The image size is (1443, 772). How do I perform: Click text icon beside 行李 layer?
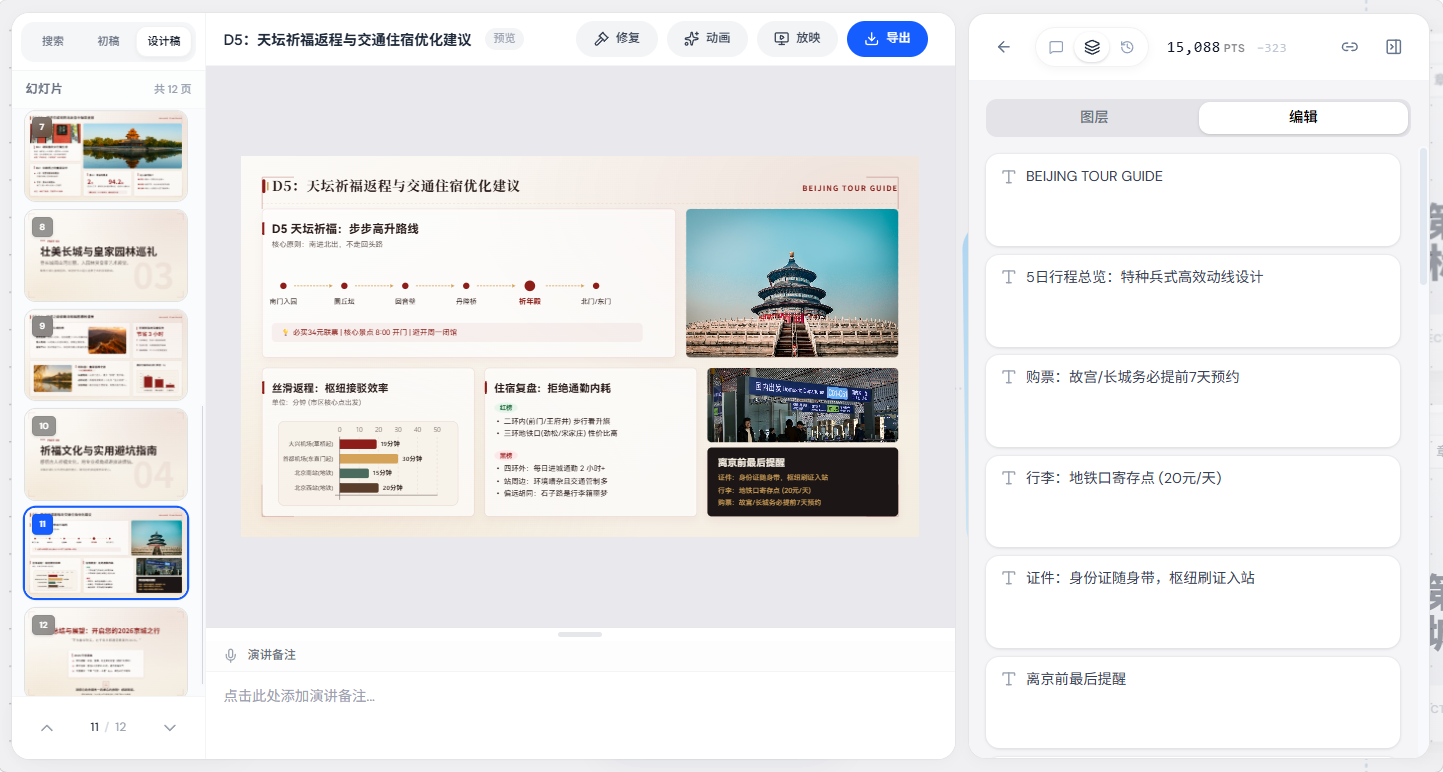point(1009,478)
